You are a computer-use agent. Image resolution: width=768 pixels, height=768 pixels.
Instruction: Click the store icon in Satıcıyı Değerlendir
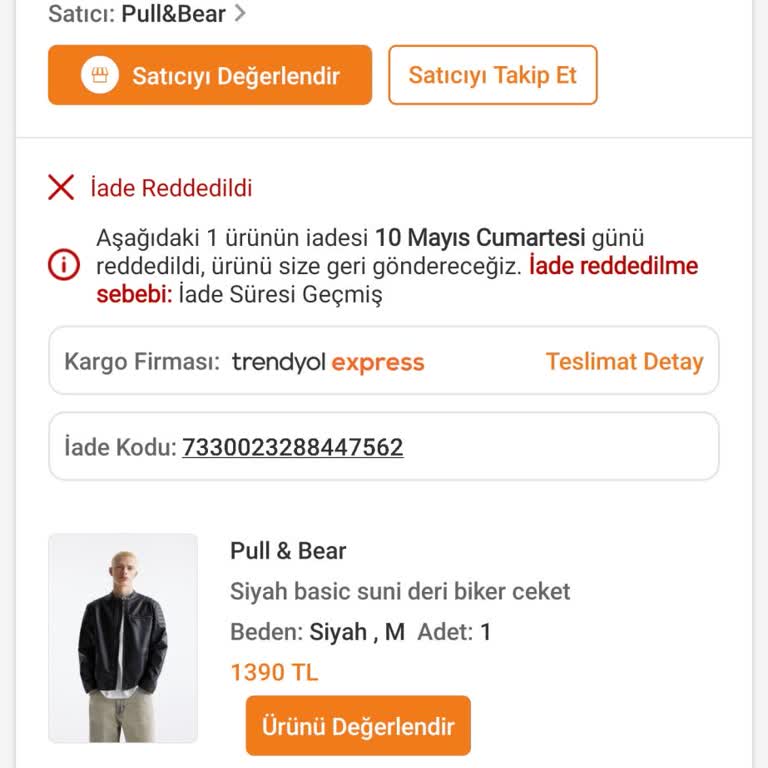click(x=100, y=76)
